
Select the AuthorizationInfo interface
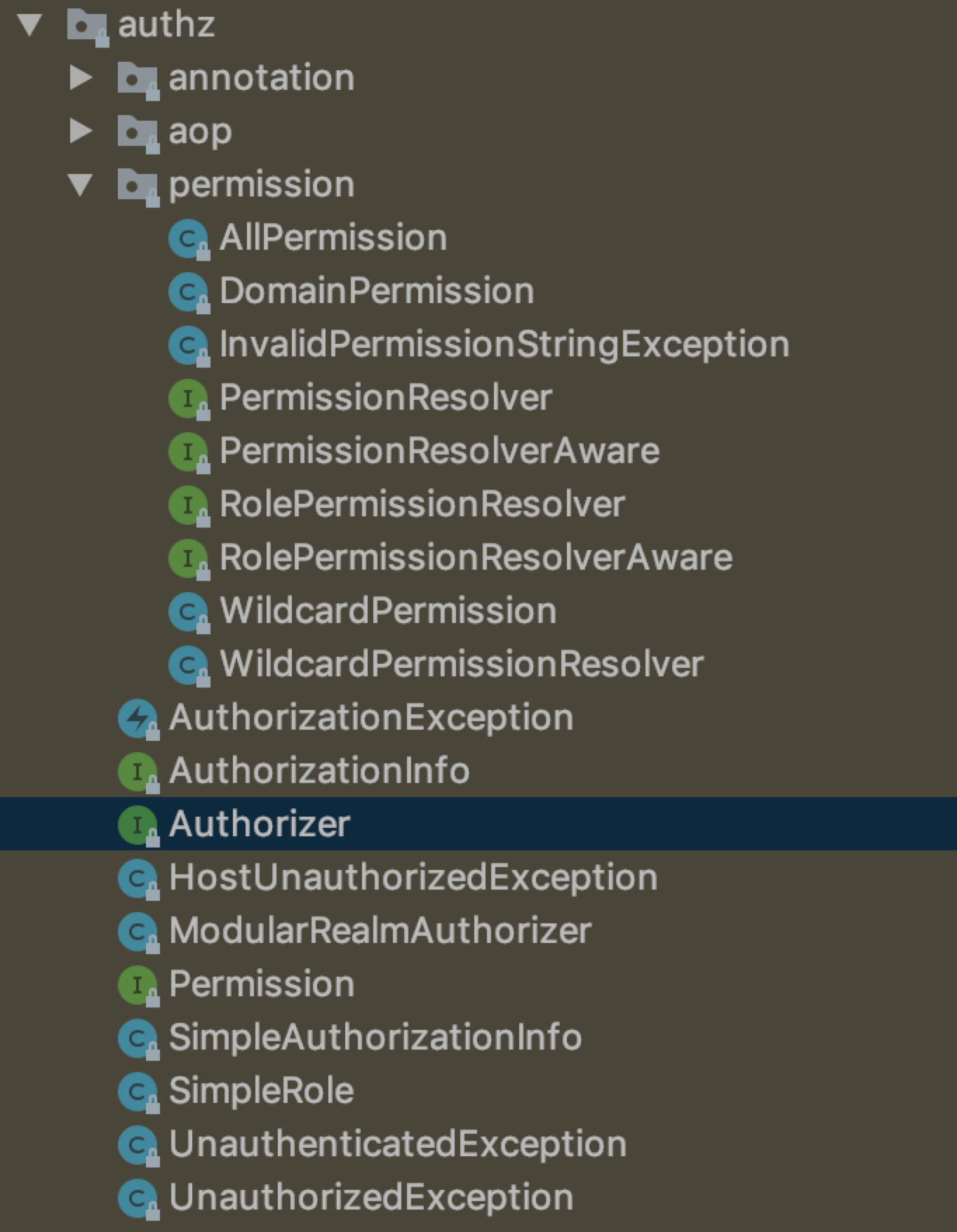[319, 772]
